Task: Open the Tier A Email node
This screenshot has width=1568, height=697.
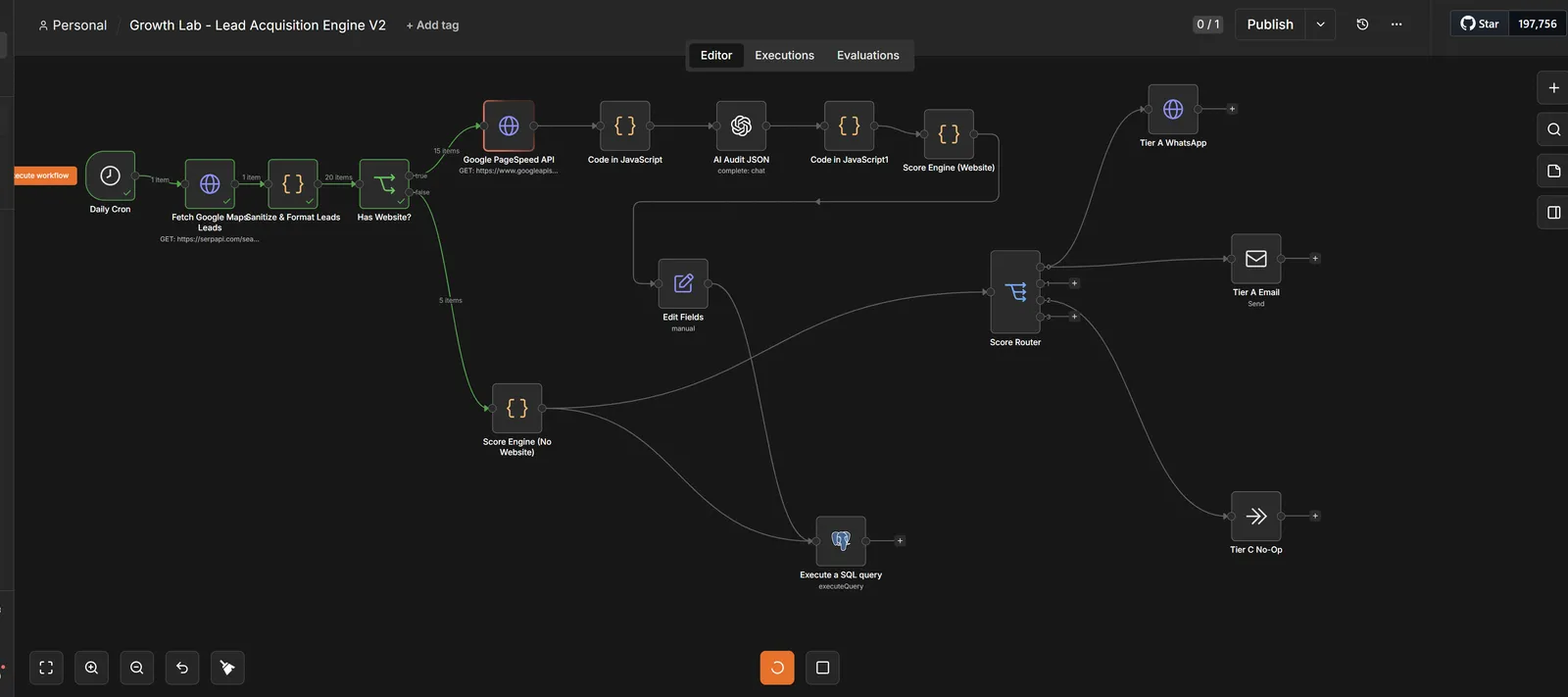Action: point(1256,259)
